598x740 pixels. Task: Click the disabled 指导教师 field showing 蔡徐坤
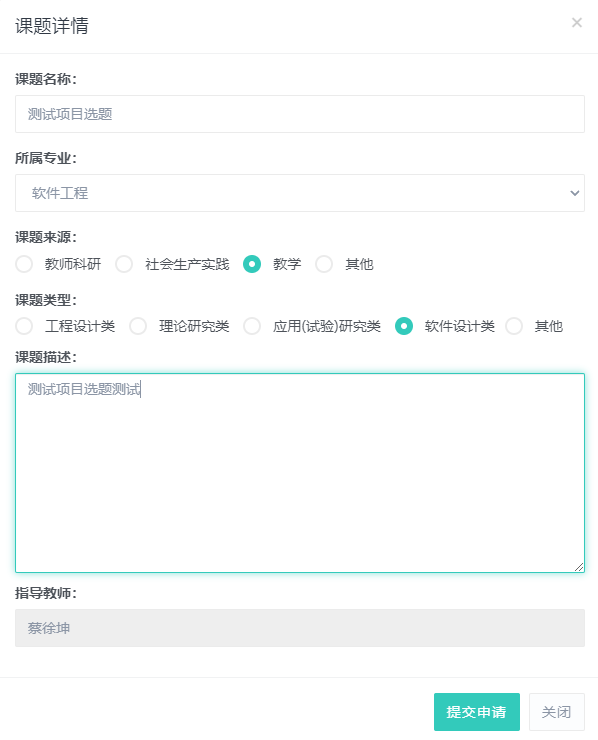[x=300, y=628]
